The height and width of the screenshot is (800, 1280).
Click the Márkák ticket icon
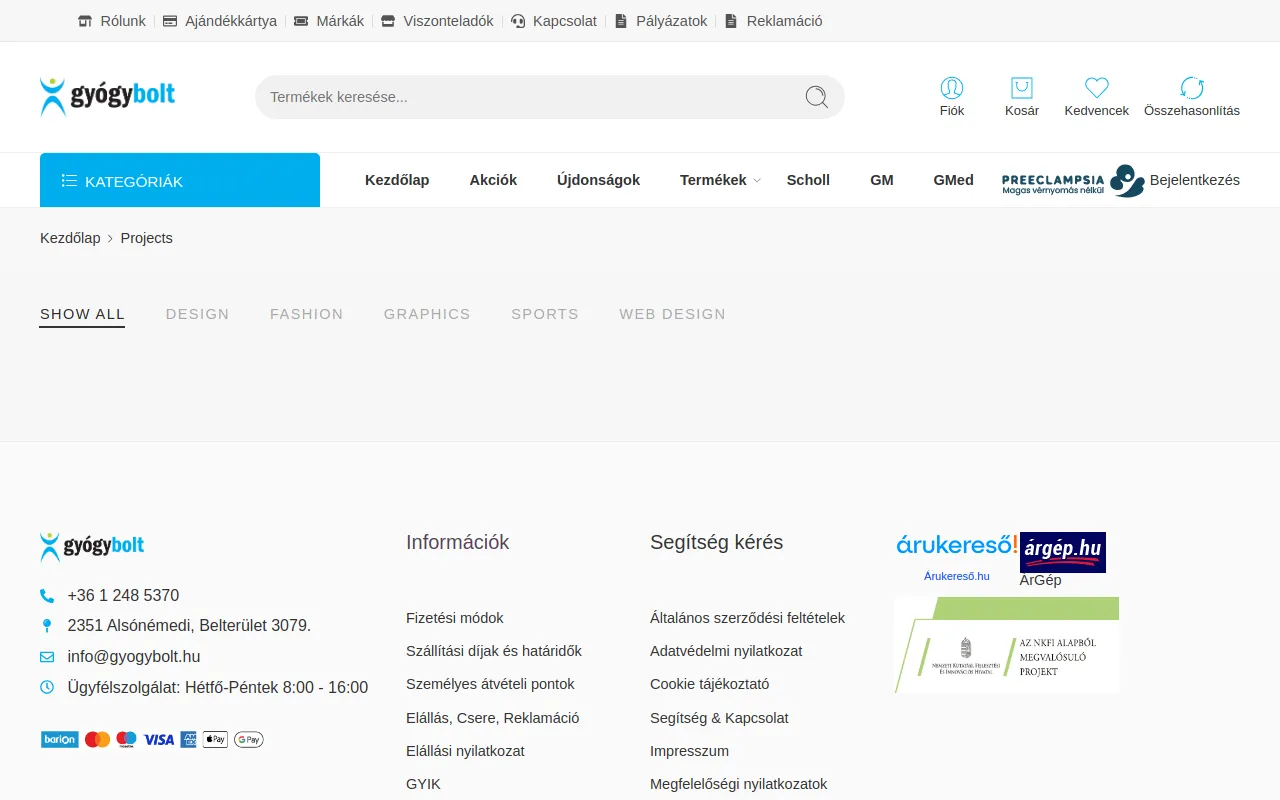pos(301,21)
